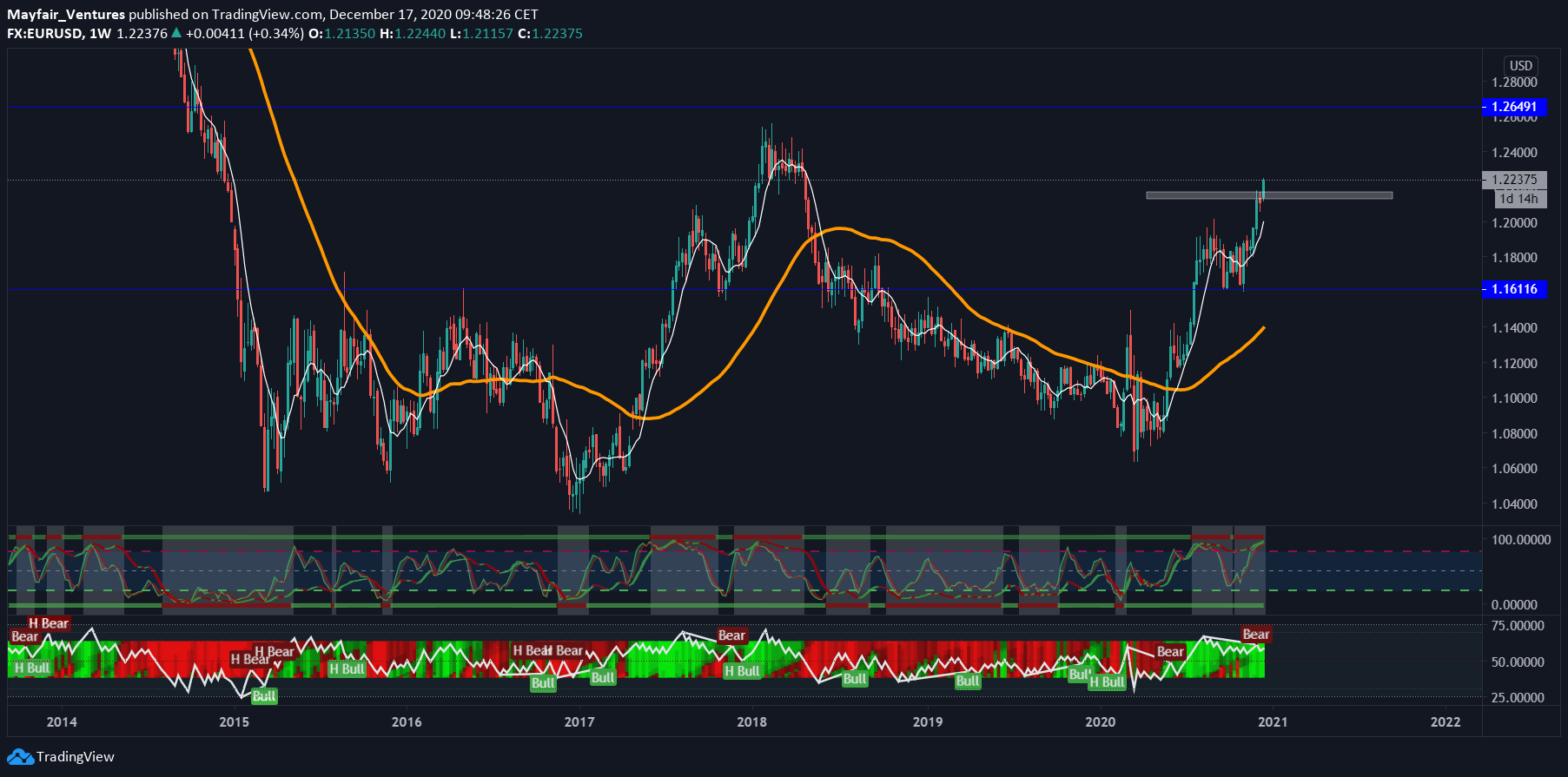Click the 2016 year label on time axis
Screen dimensions: 1568x777
[407, 722]
